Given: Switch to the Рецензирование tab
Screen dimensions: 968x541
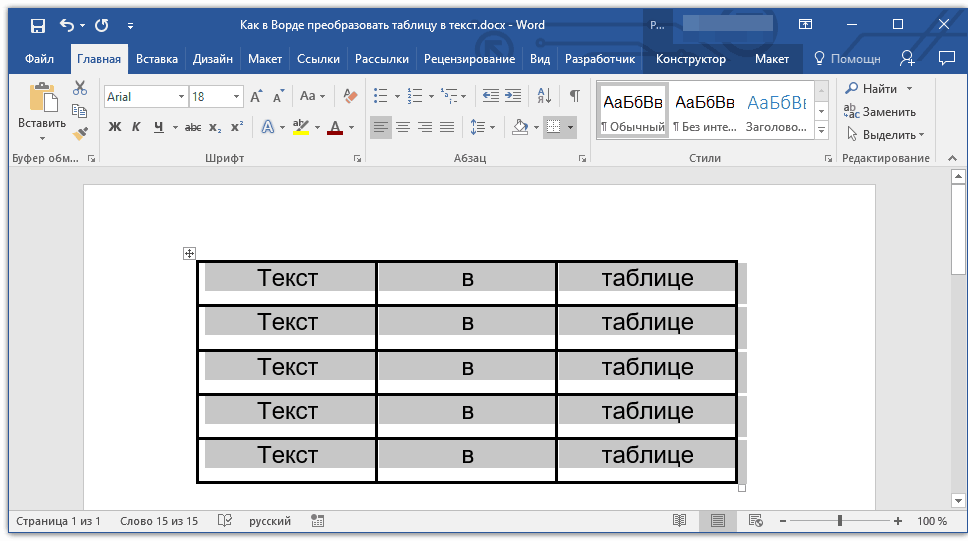Looking at the screenshot, I should click(469, 59).
